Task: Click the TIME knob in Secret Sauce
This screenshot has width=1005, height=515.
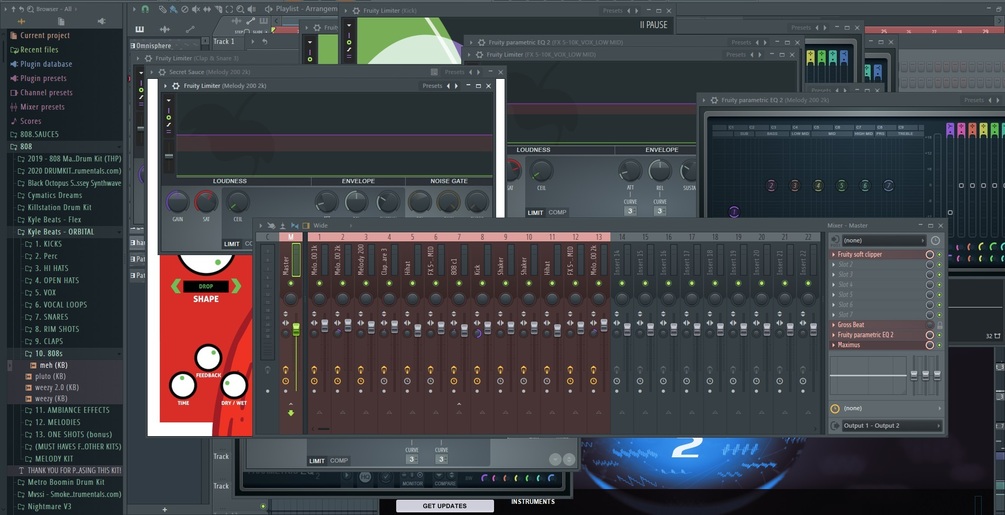Action: [183, 385]
